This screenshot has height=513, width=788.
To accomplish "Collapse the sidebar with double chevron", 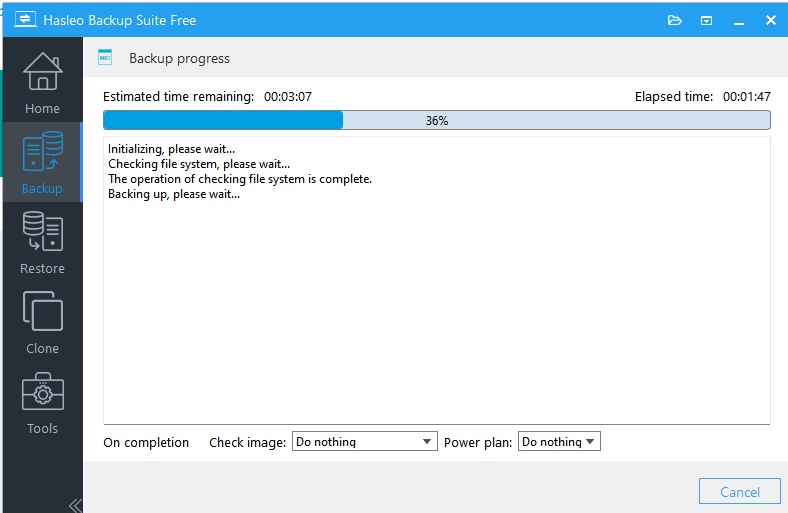I will 75,505.
